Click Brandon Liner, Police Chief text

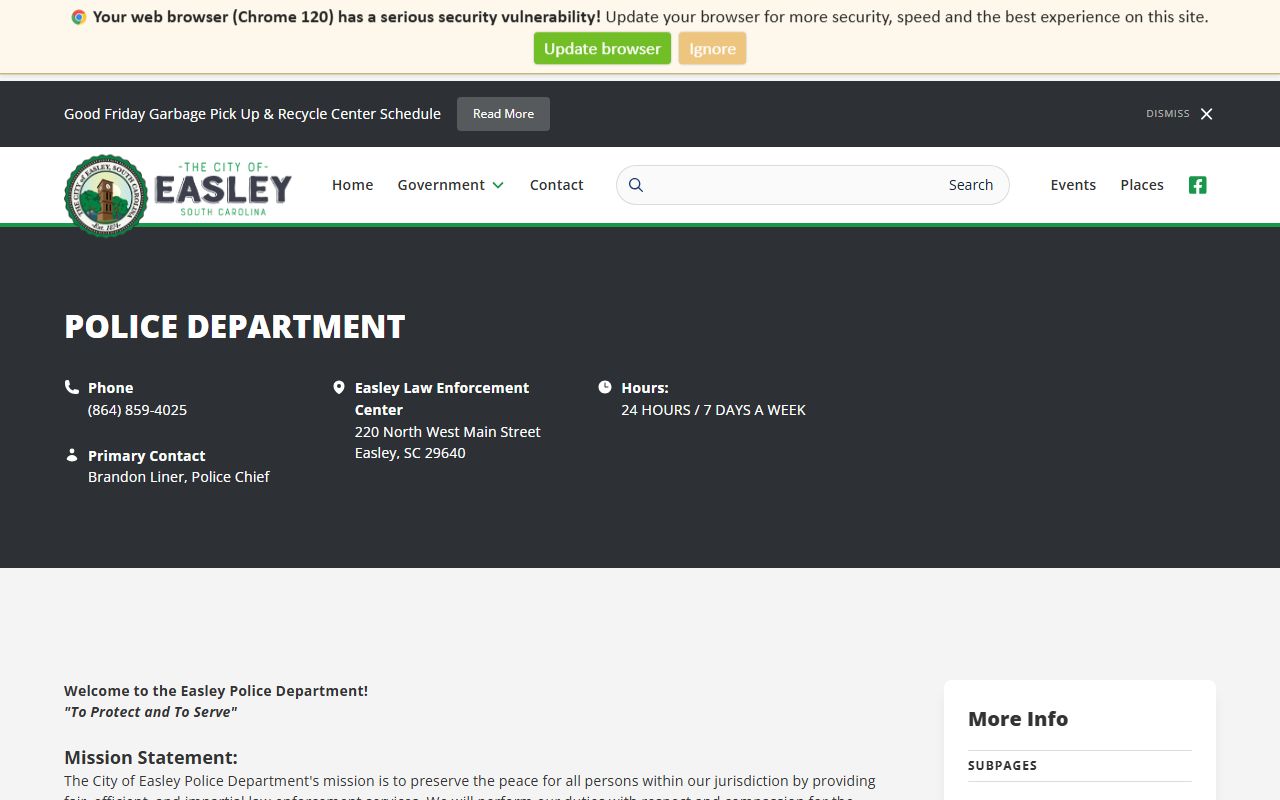click(x=179, y=477)
